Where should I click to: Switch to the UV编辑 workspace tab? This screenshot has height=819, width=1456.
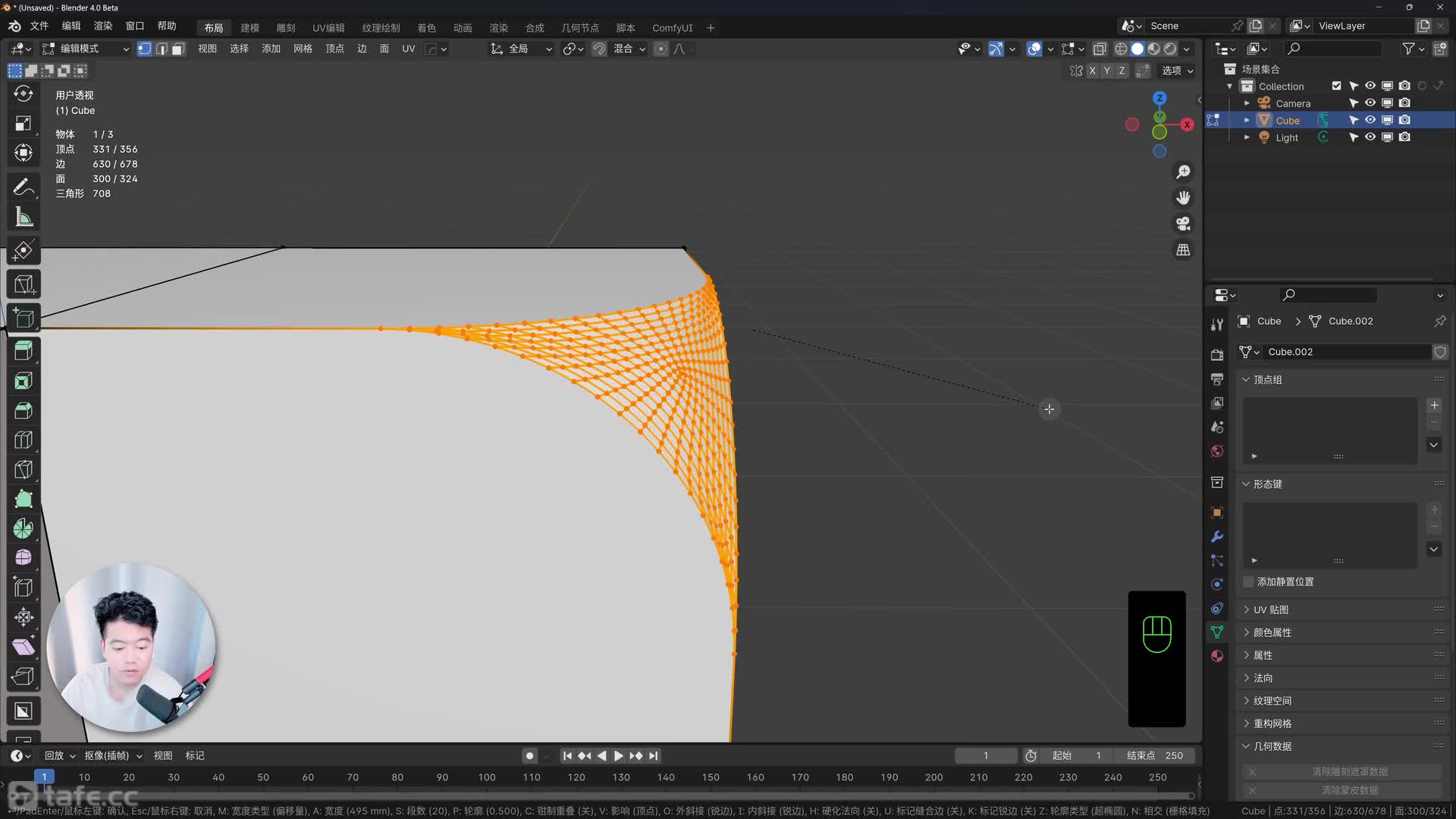(x=328, y=27)
